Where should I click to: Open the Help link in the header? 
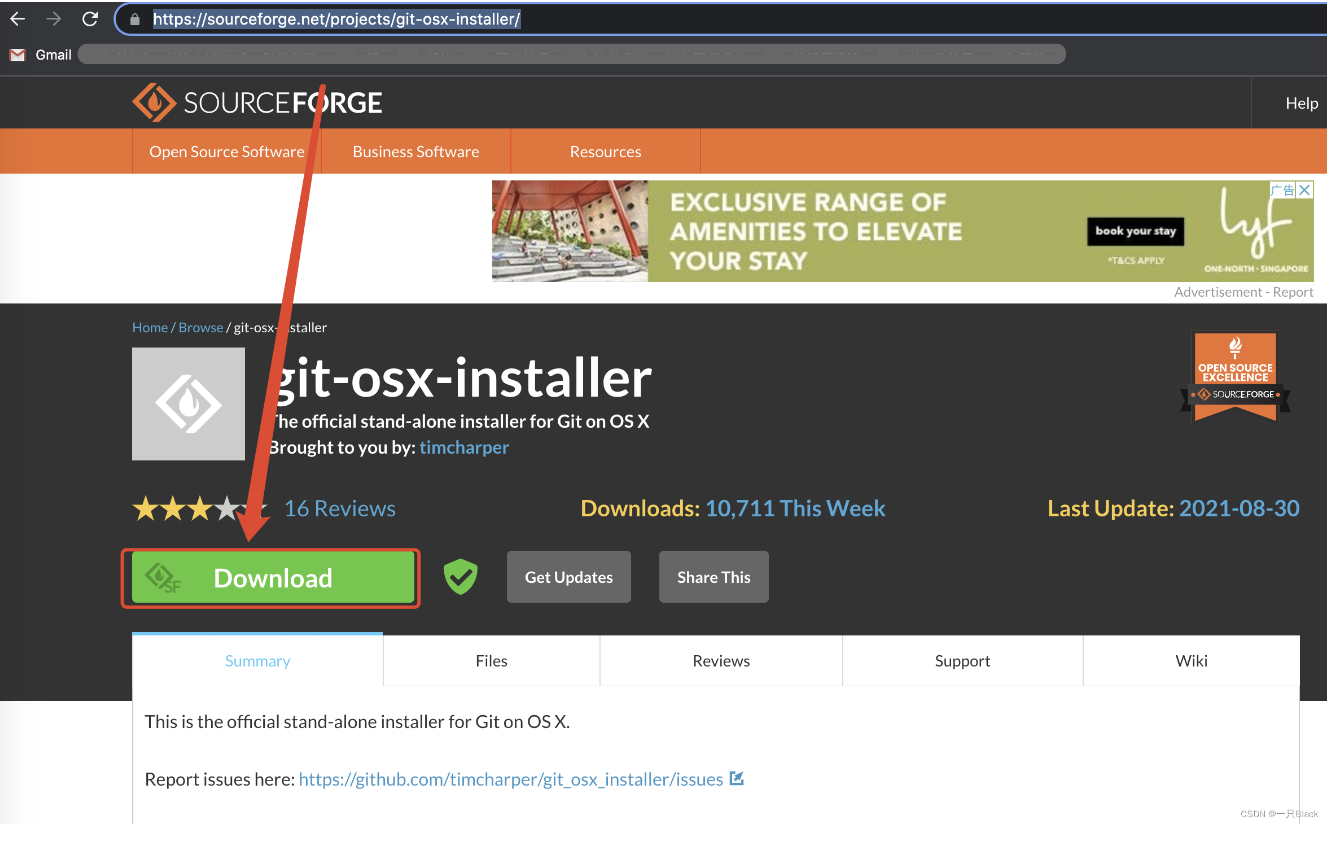point(1301,103)
